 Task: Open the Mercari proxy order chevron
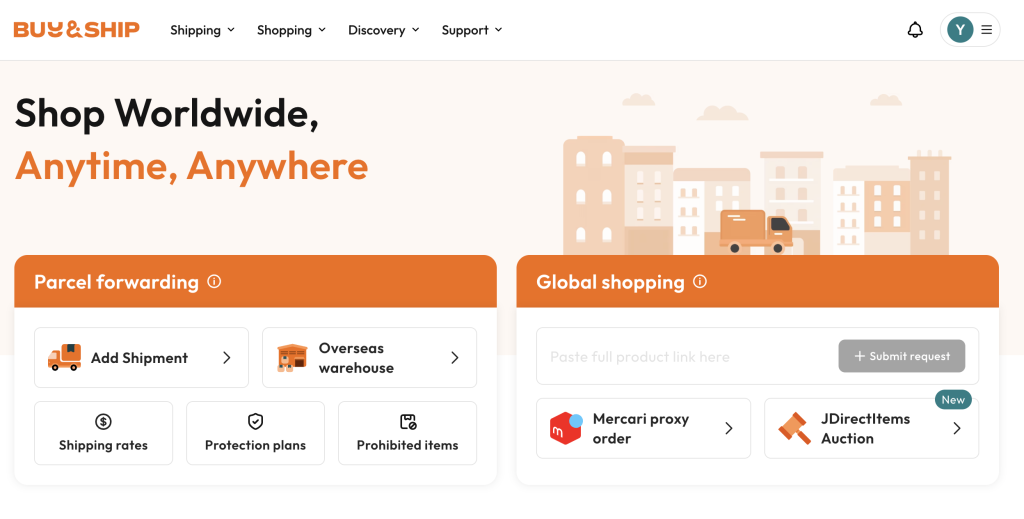729,429
